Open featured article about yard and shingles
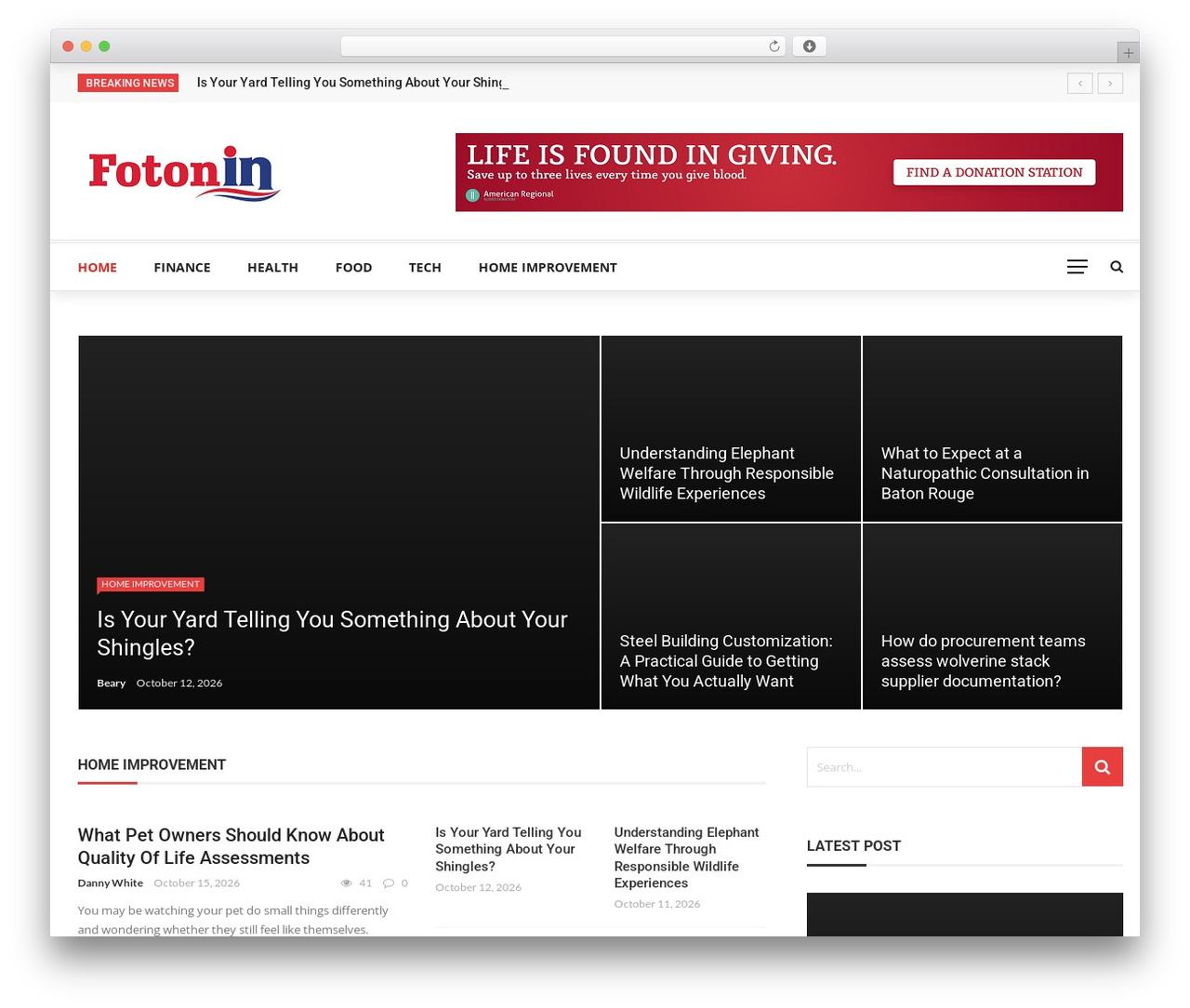1190x1008 pixels. [332, 633]
